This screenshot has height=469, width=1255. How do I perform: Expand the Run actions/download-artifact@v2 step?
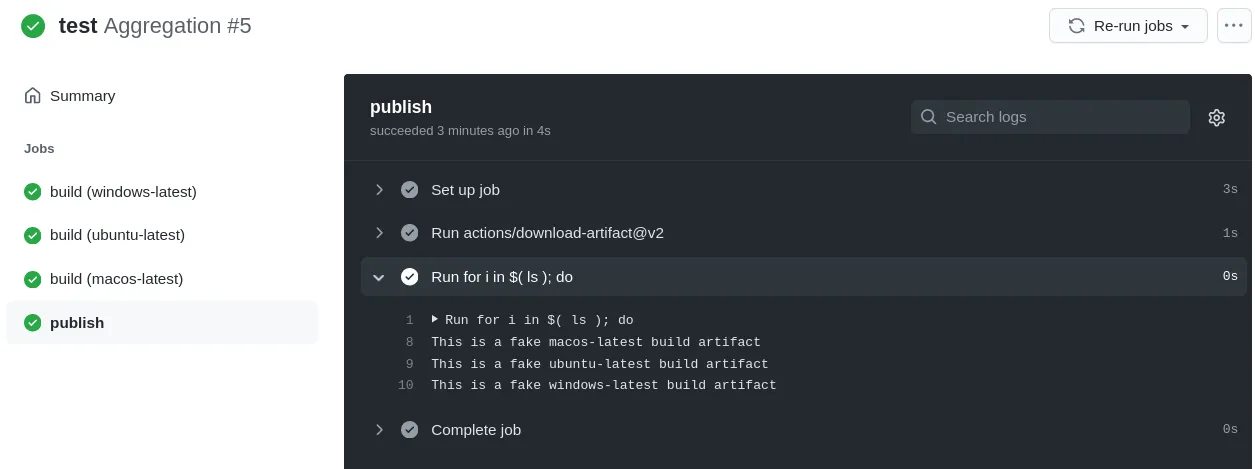pyautogui.click(x=379, y=233)
